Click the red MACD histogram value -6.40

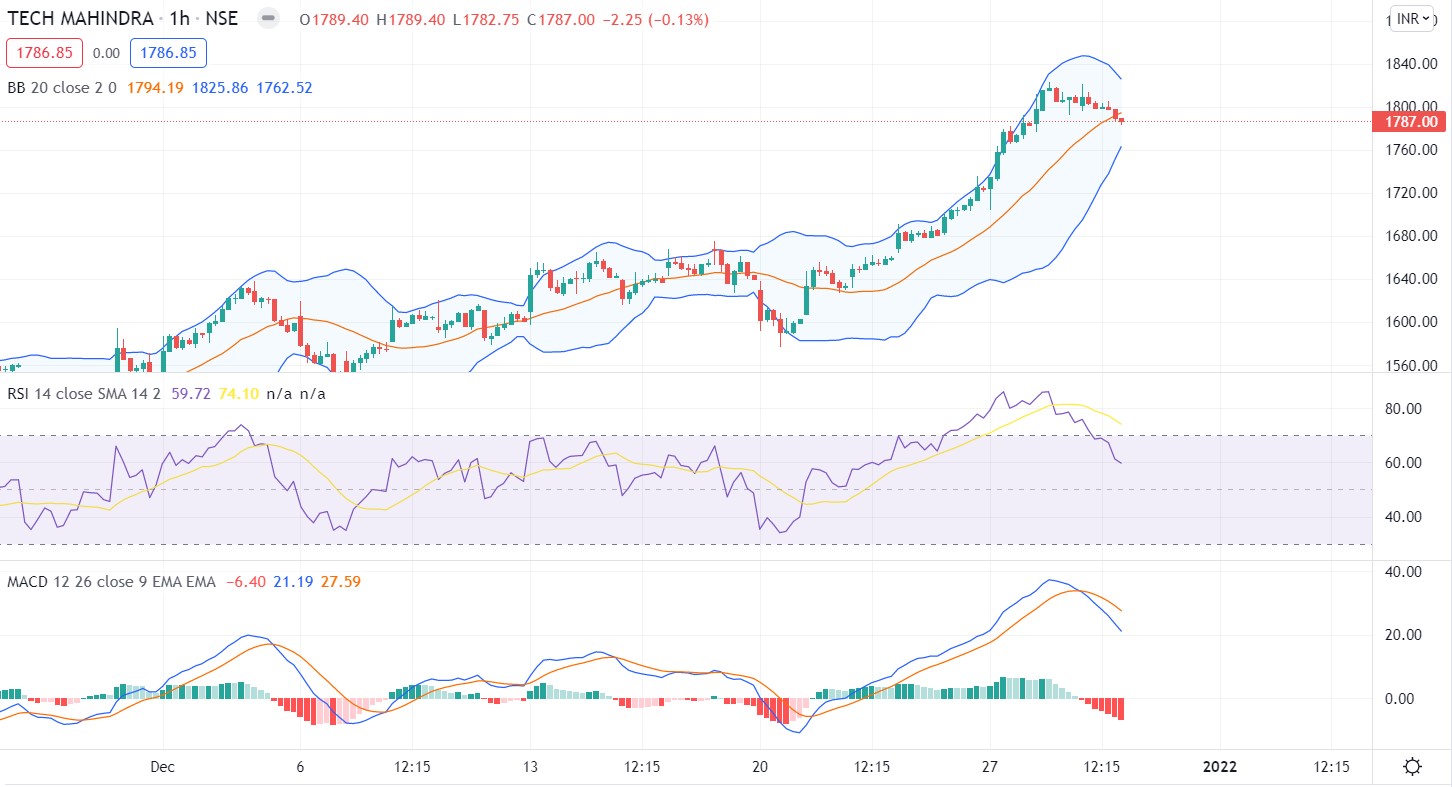tap(246, 582)
